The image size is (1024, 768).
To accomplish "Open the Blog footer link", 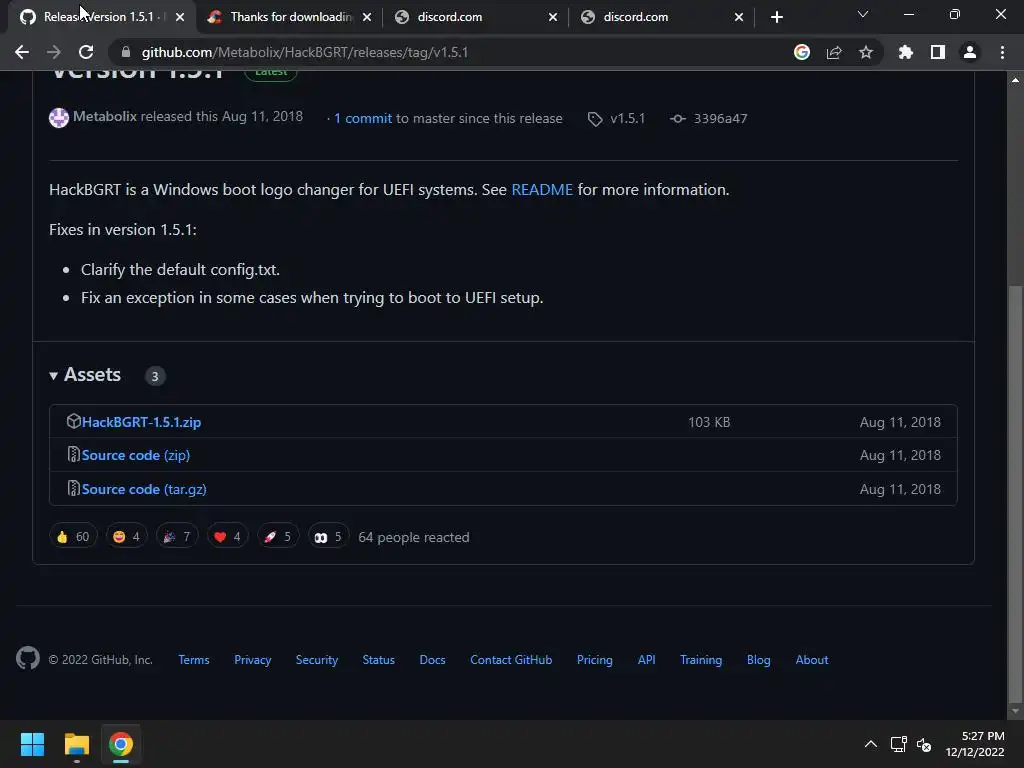I will tap(759, 660).
